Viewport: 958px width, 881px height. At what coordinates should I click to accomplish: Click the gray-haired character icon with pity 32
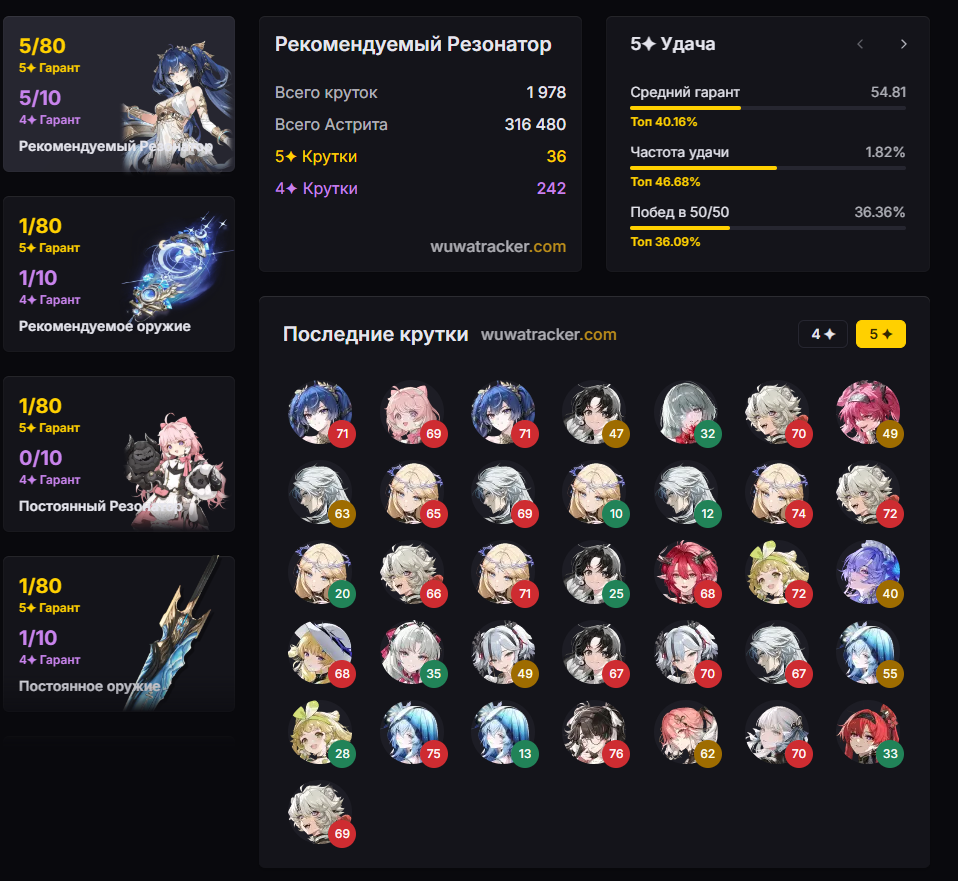(x=687, y=414)
